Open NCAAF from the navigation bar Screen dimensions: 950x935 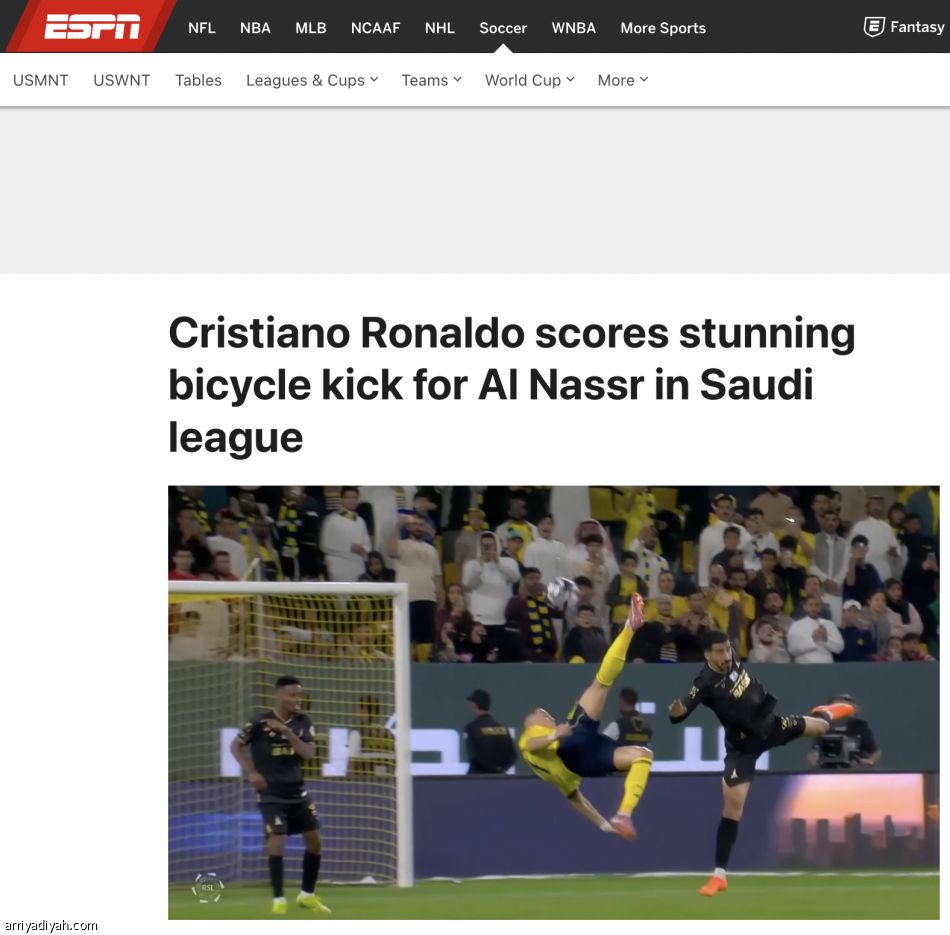tap(376, 28)
